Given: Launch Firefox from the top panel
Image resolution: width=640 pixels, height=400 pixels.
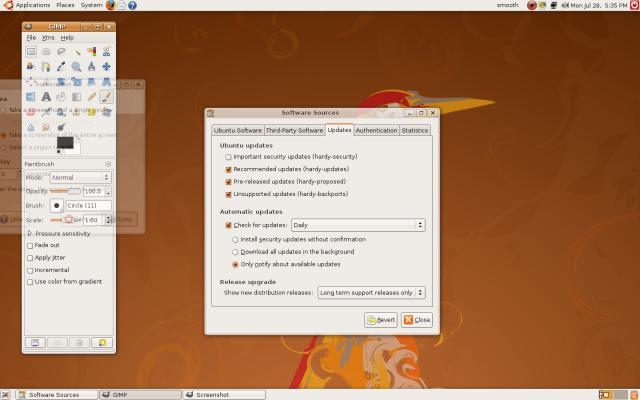Looking at the screenshot, I should click(110, 5).
